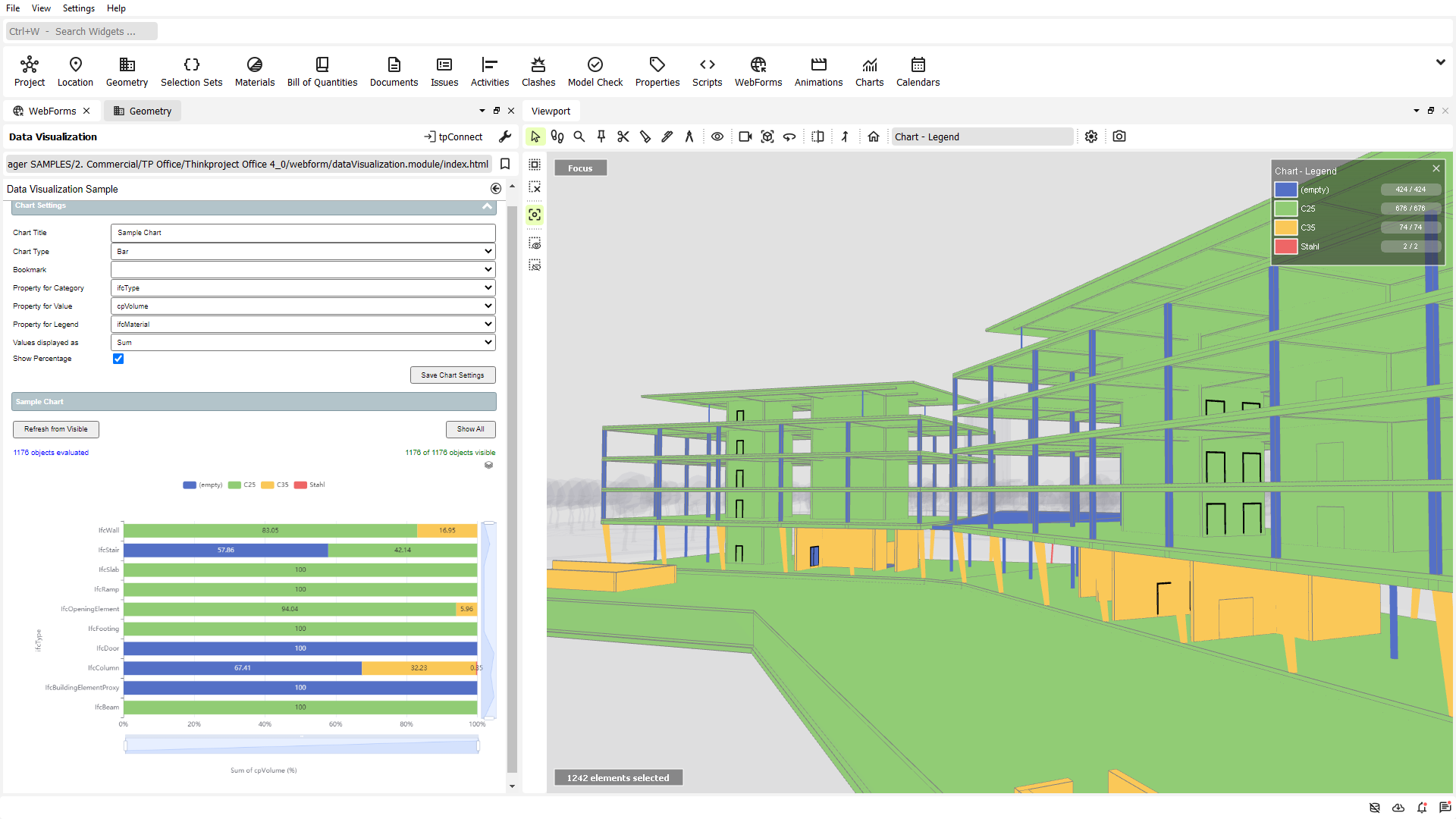Open the Chart Type dropdown
Image resolution: width=1456 pixels, height=819 pixels.
point(303,251)
